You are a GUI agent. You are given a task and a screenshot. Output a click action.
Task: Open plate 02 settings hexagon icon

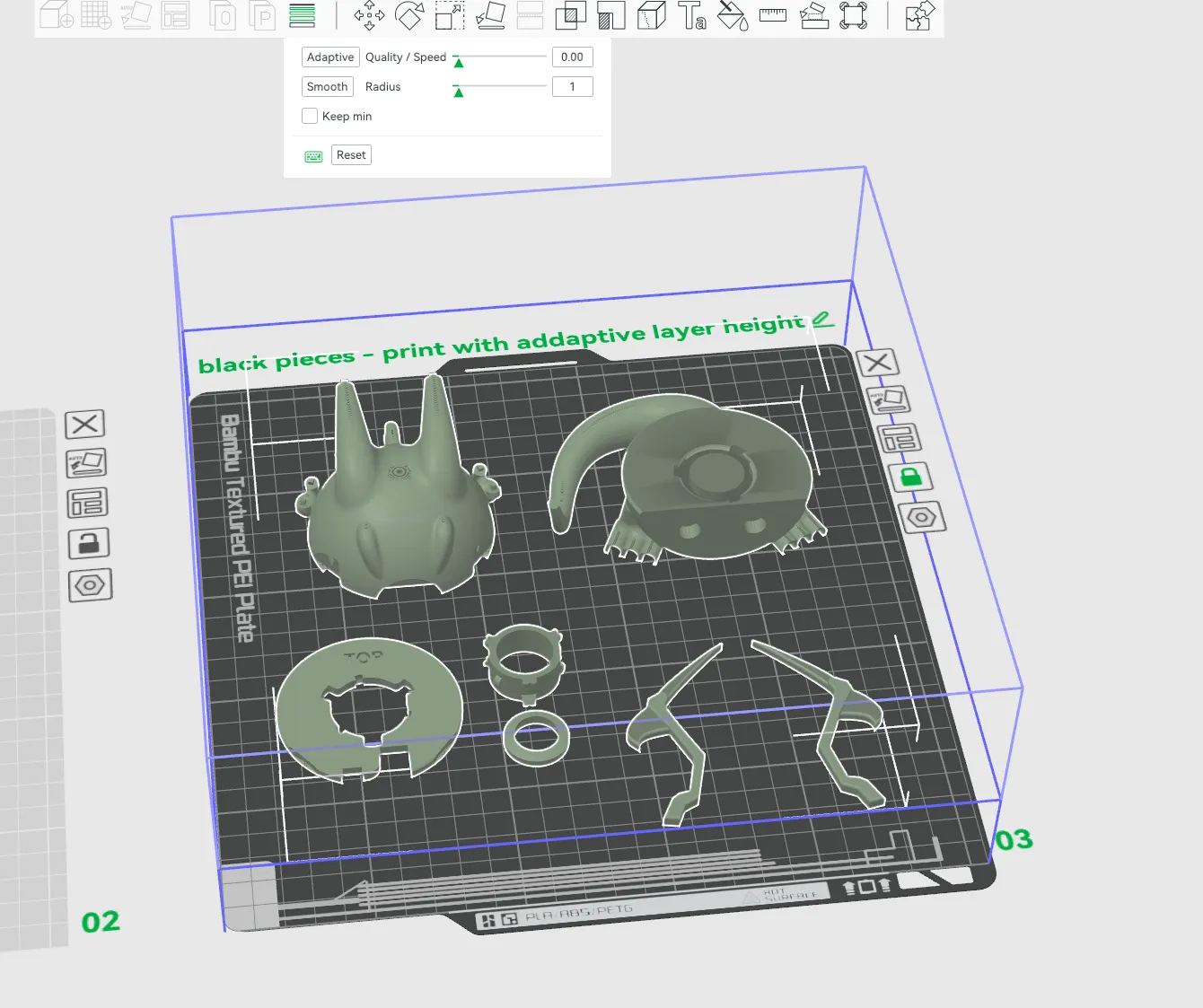90,585
